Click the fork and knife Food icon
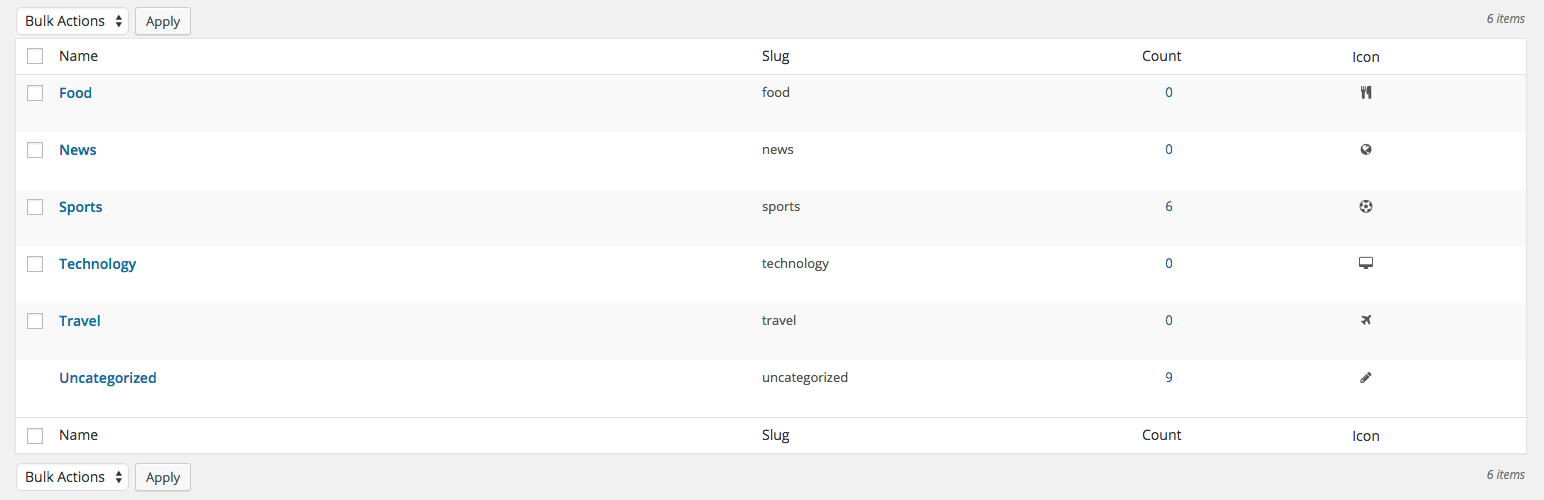The width and height of the screenshot is (1544, 500). pos(1366,93)
